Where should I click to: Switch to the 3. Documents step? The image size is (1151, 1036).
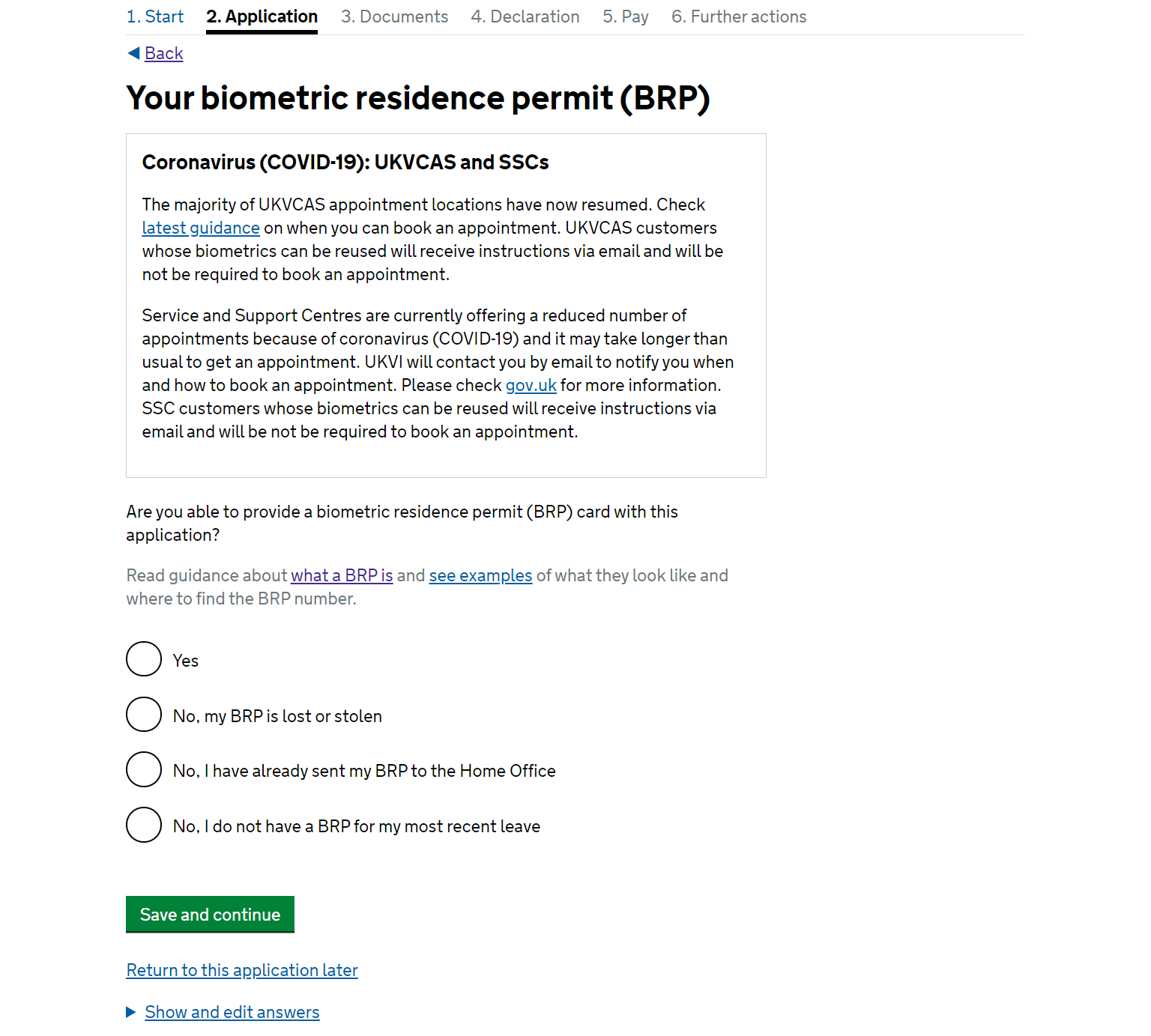pos(394,16)
